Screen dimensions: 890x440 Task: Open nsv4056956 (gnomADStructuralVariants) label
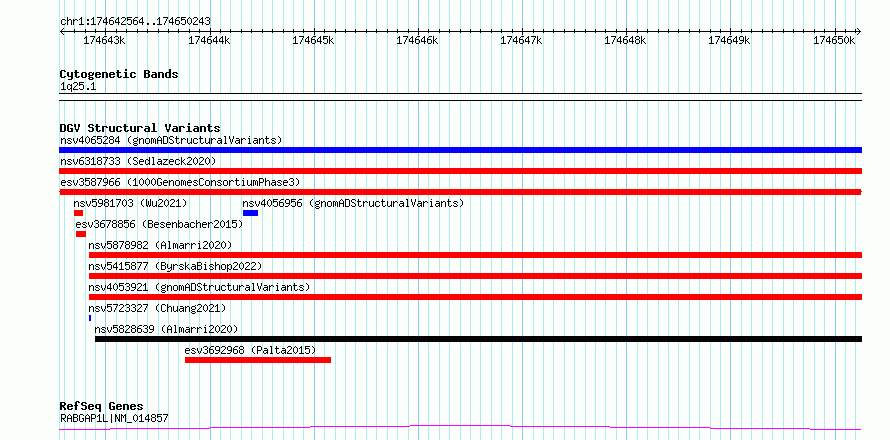353,203
